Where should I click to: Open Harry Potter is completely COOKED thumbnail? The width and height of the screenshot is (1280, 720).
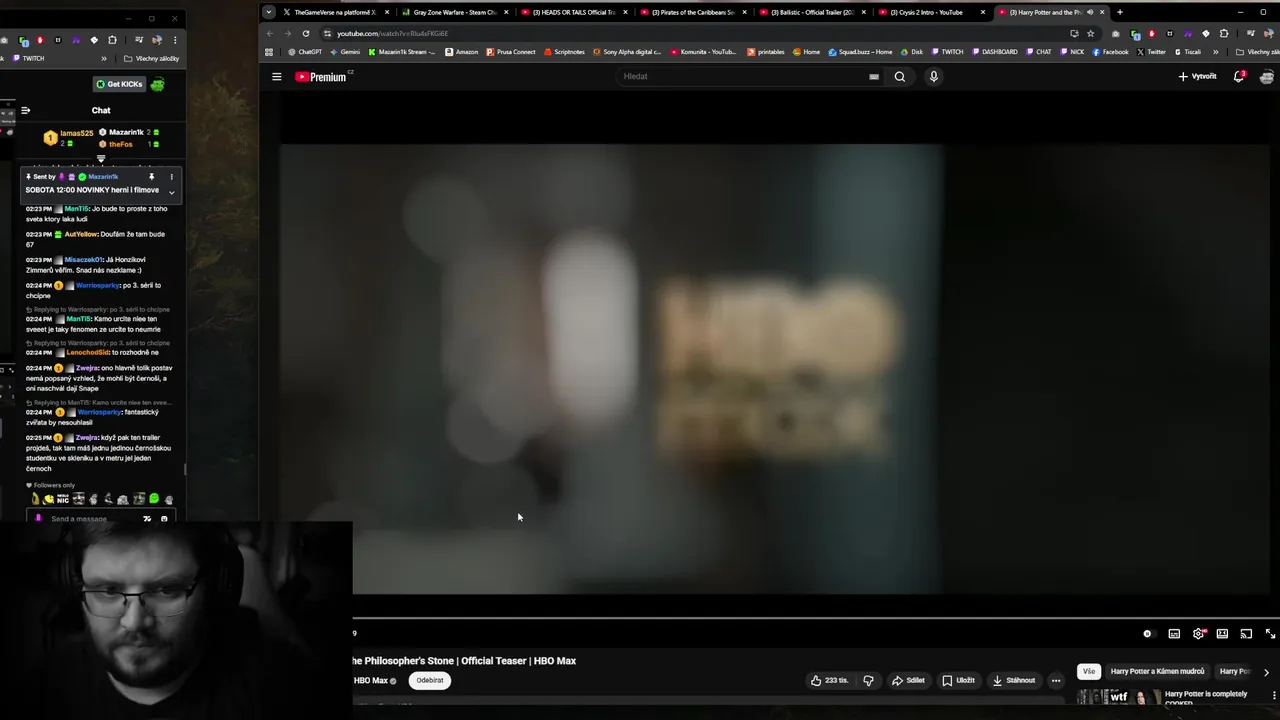[1118, 697]
